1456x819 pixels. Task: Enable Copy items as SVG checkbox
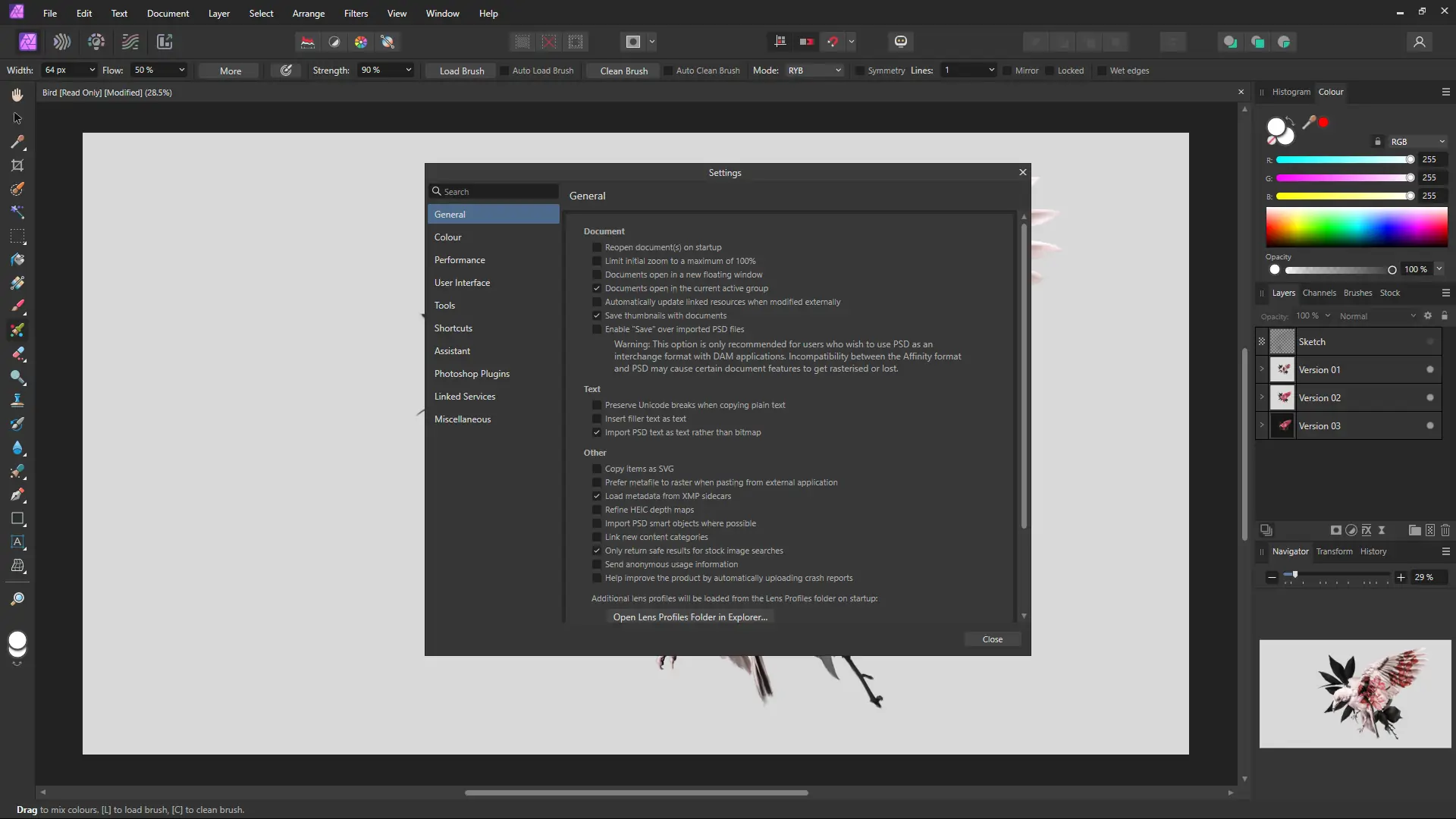[x=597, y=469]
